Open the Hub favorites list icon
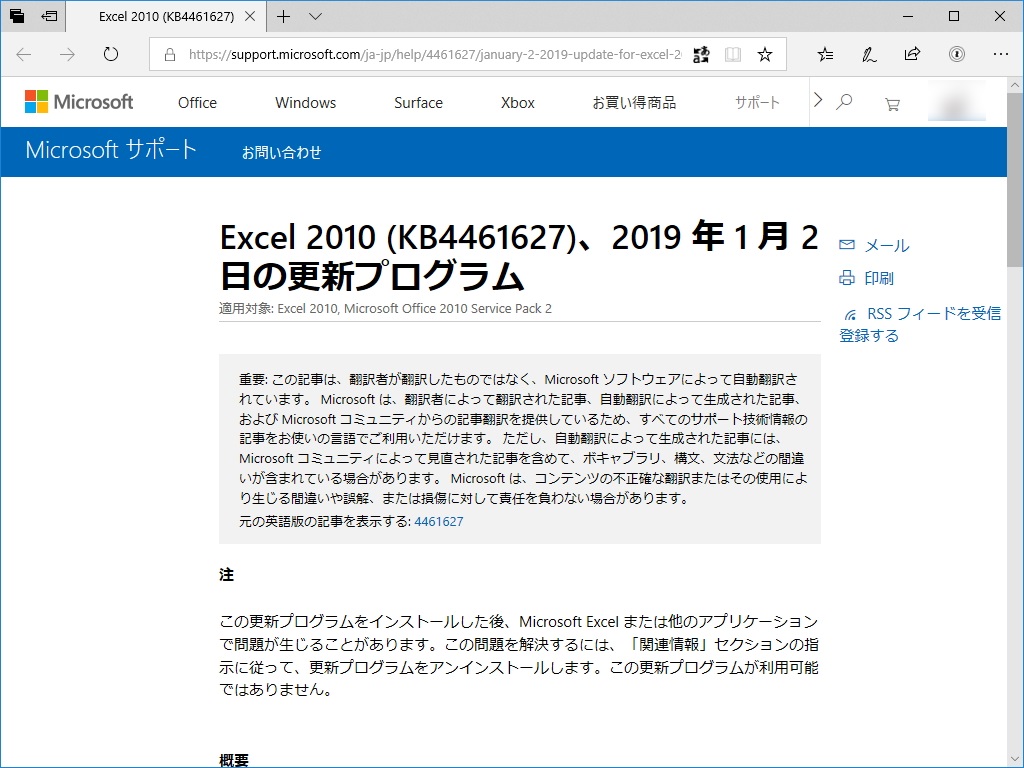Viewport: 1024px width, 768px height. [x=826, y=55]
